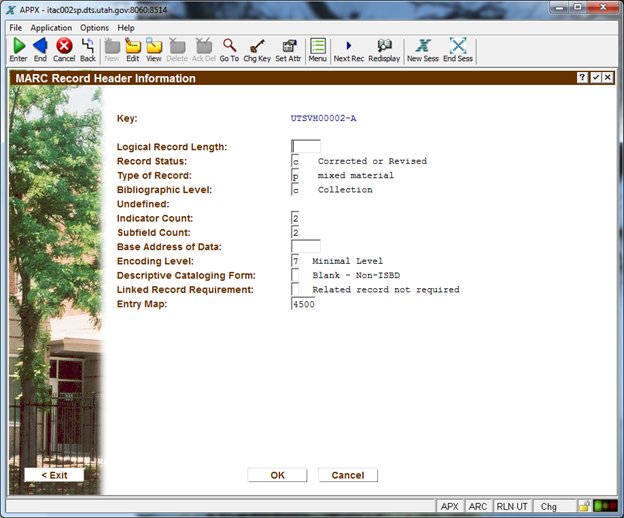The height and width of the screenshot is (518, 624).
Task: Click the Logical Record Length field
Action: (305, 147)
